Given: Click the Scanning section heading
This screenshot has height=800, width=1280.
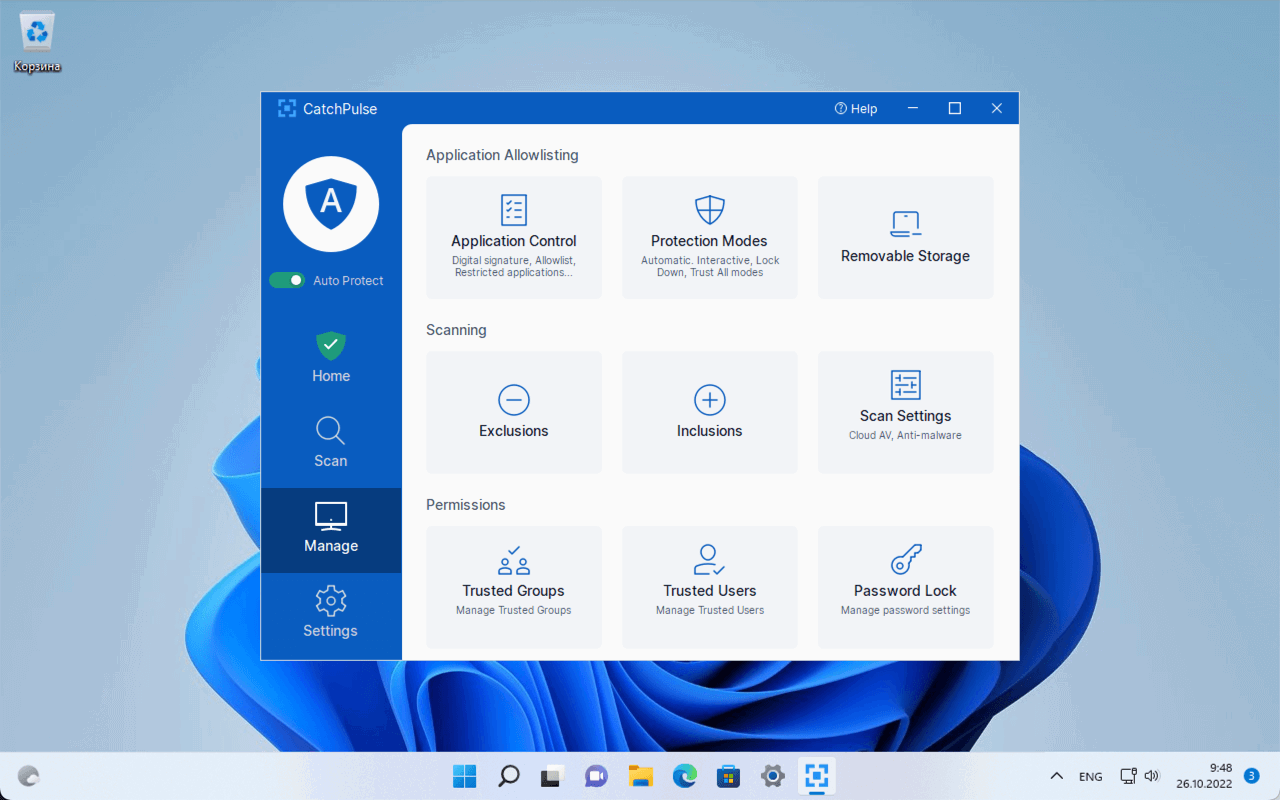Looking at the screenshot, I should click(456, 330).
